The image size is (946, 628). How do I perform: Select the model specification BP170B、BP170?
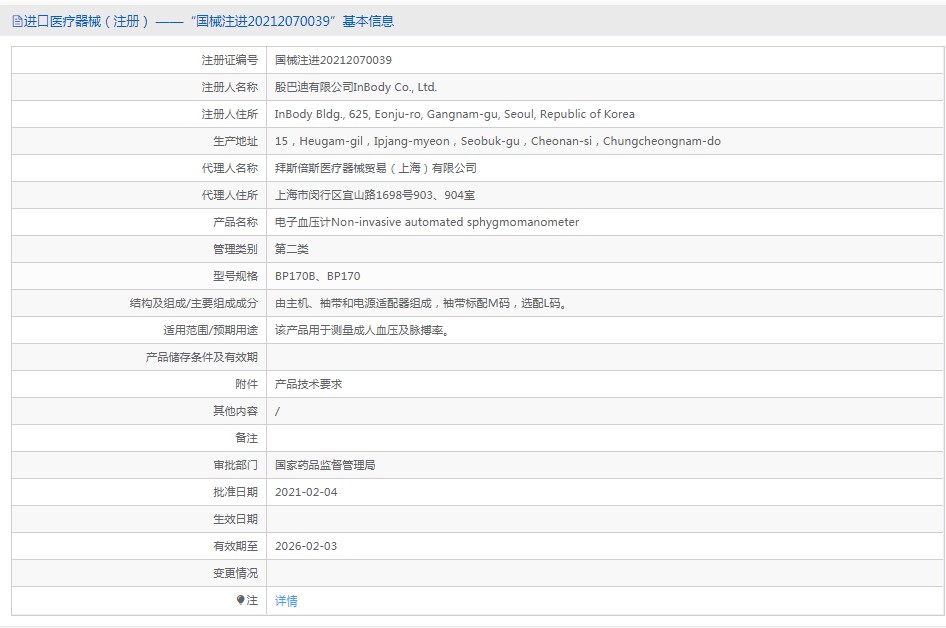(317, 276)
